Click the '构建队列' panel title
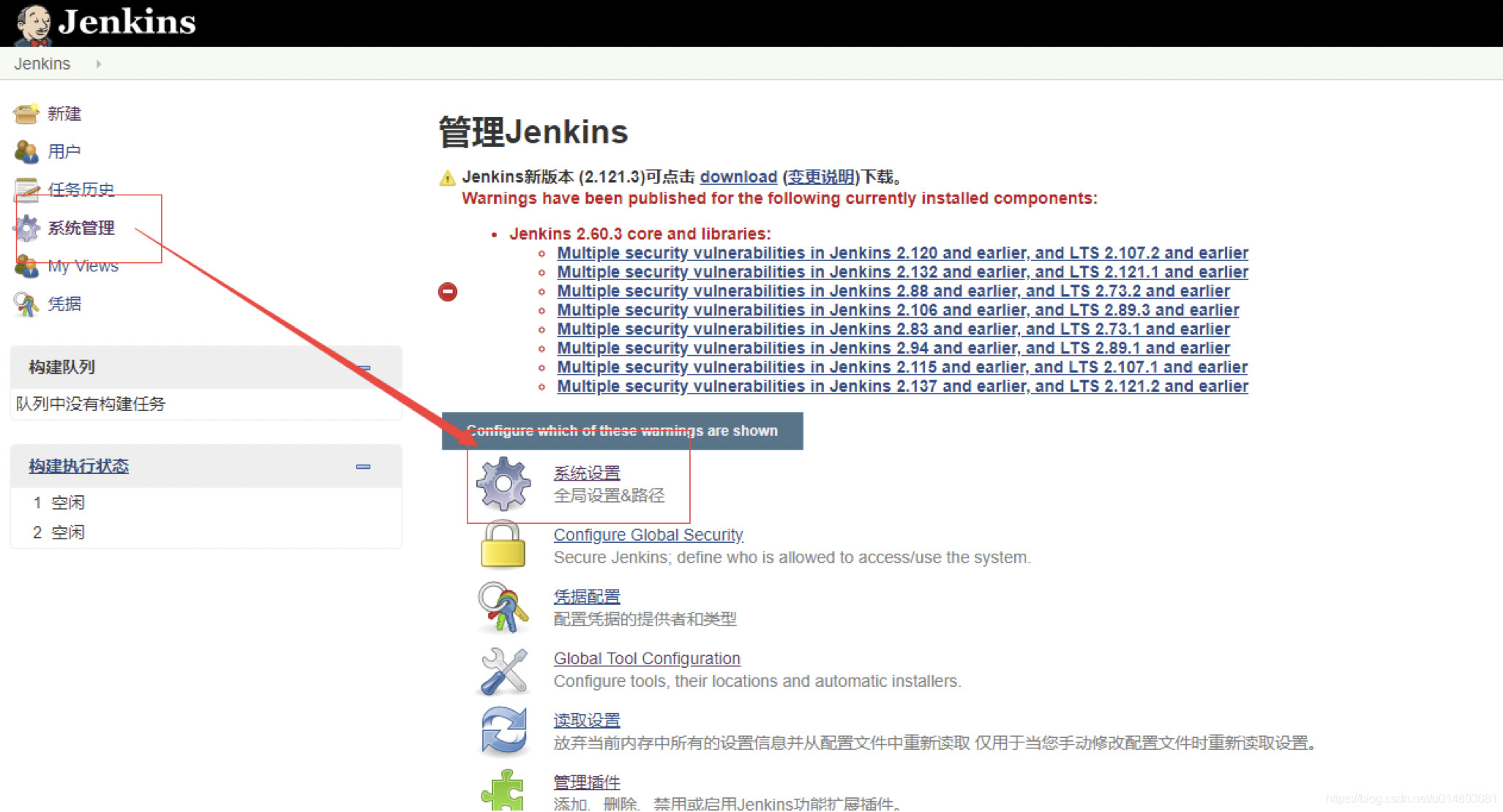 (x=62, y=367)
